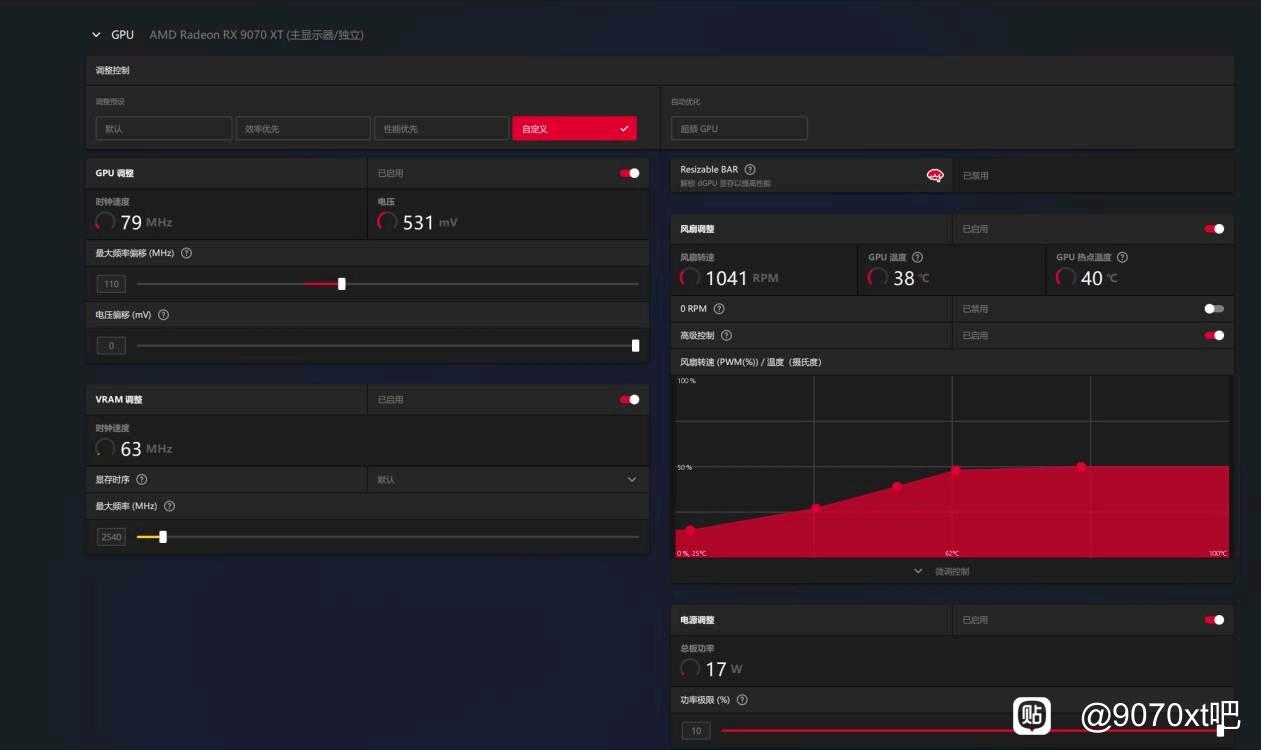Screen dimensions: 1261x750
Task: Click the 0 voltage offset value box
Action: click(111, 346)
